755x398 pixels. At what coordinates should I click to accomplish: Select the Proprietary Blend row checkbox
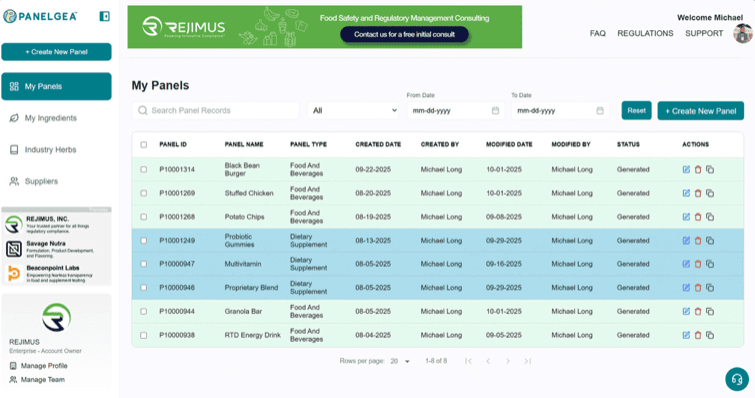pos(143,288)
